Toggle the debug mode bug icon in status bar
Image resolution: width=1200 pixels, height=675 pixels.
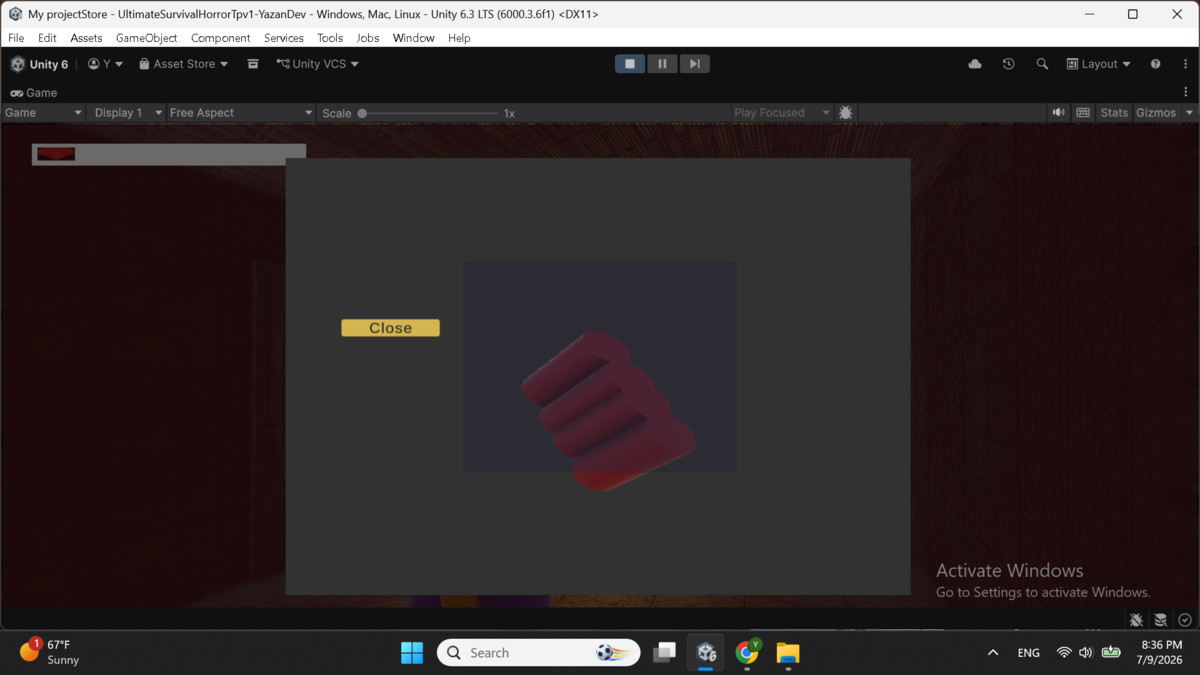pos(1136,620)
